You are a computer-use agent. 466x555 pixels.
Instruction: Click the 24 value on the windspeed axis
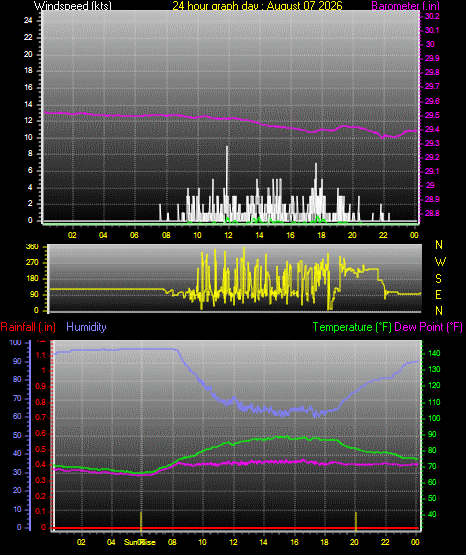click(28, 21)
